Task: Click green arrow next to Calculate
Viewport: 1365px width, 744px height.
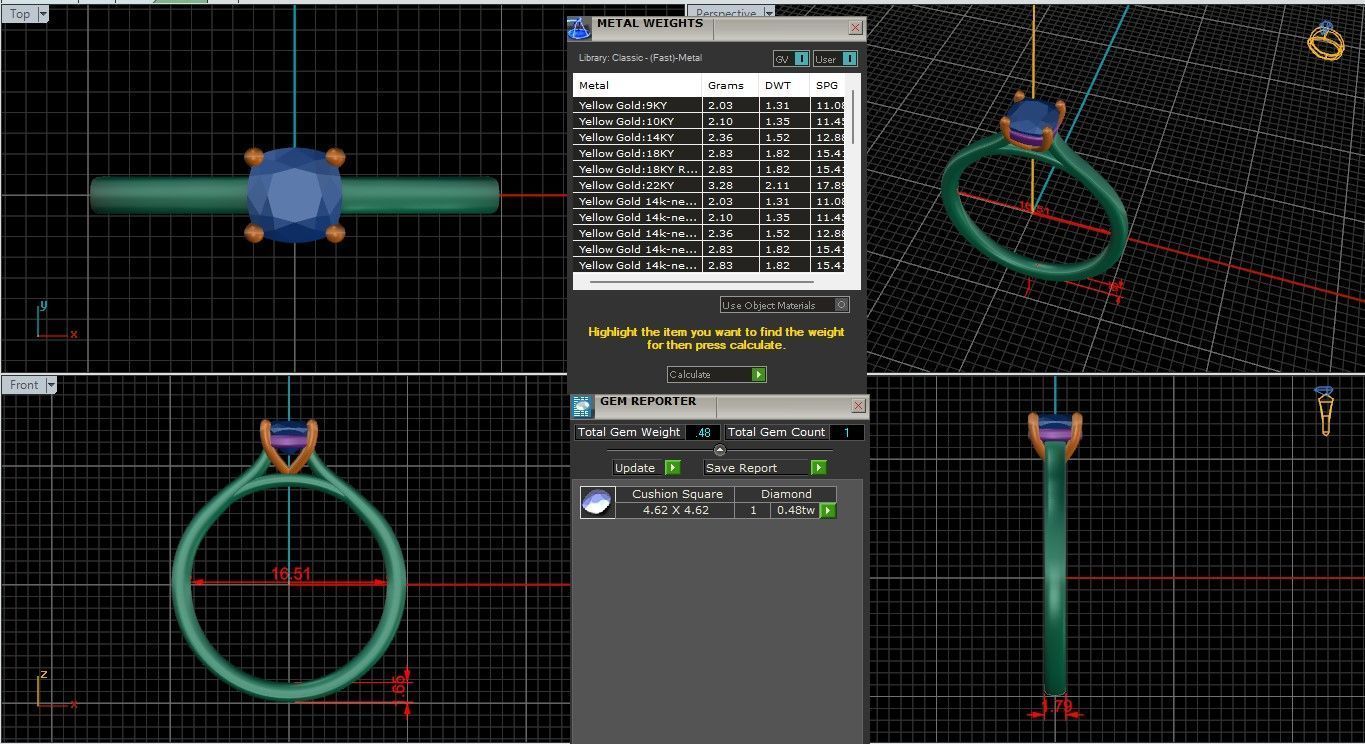Action: [759, 374]
